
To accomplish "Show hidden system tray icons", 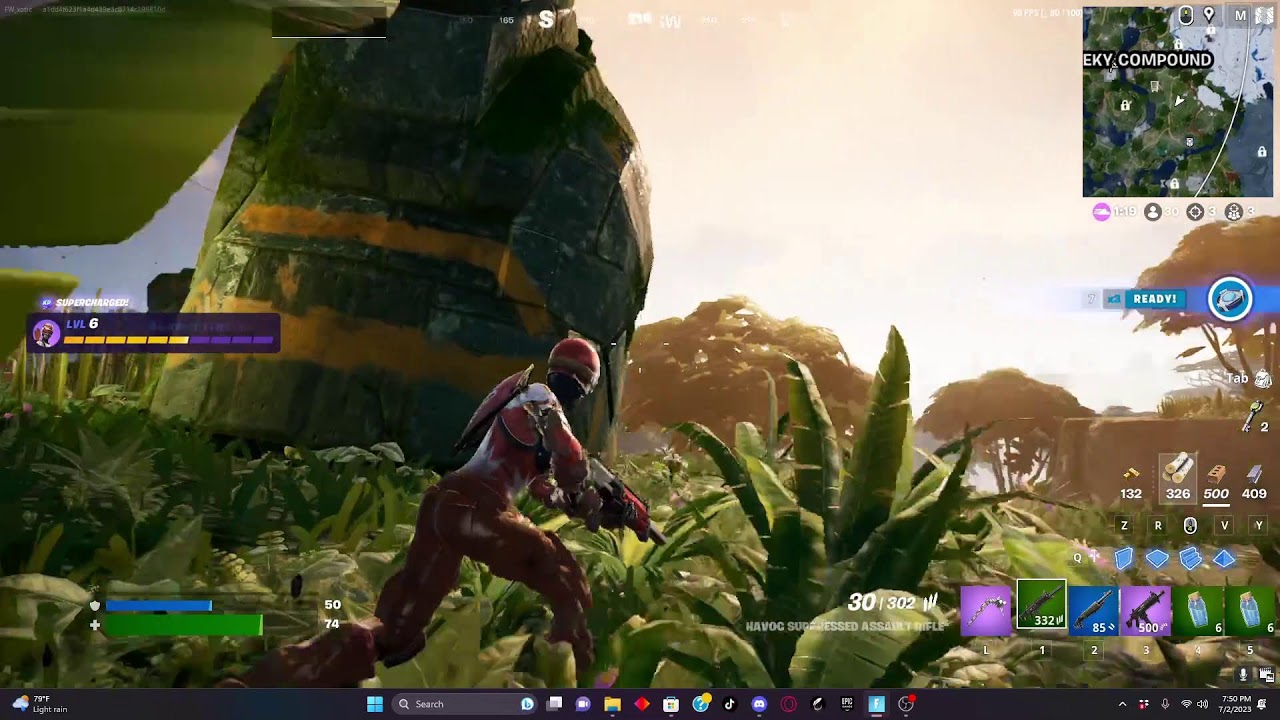I will (x=1122, y=704).
